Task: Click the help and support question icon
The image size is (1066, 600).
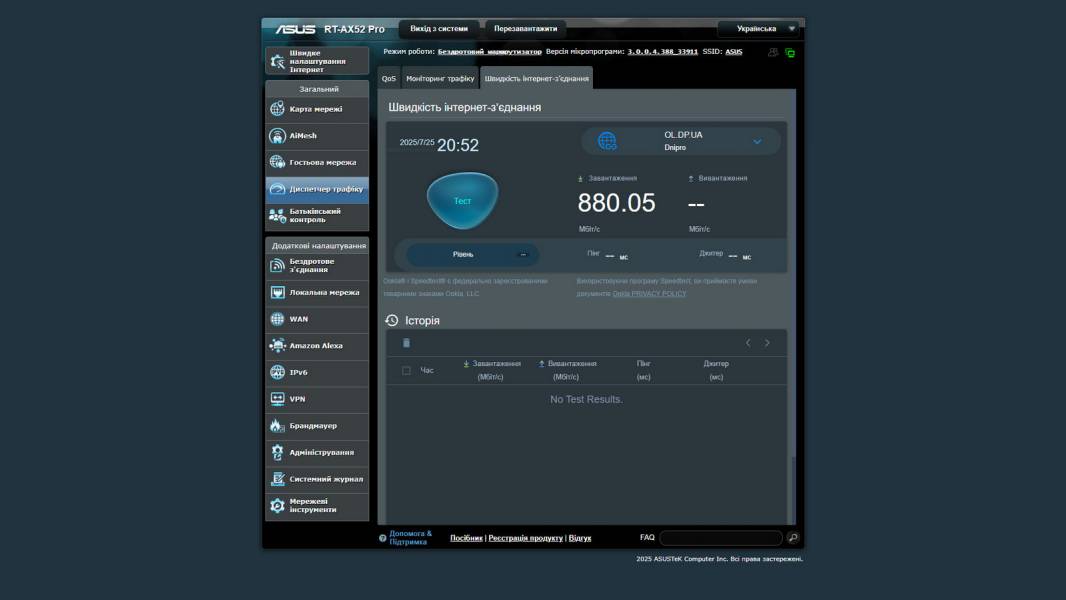Action: coord(382,538)
